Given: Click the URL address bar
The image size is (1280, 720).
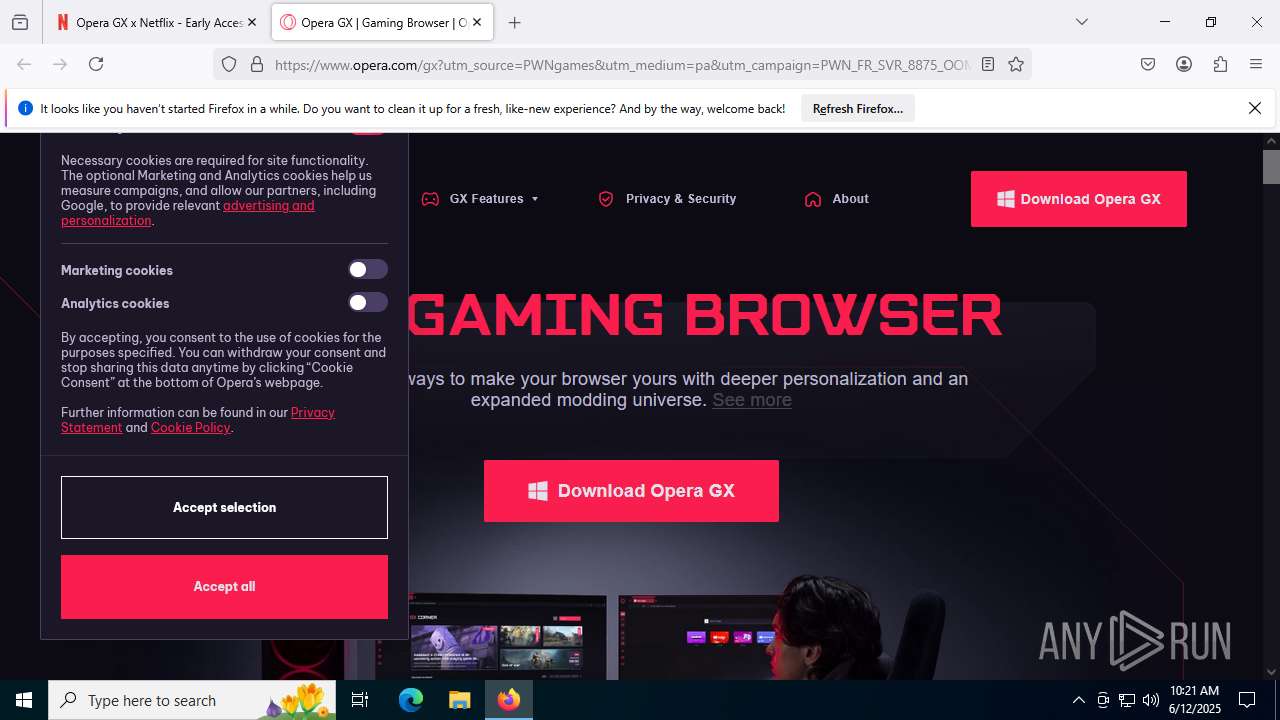Looking at the screenshot, I should point(620,64).
